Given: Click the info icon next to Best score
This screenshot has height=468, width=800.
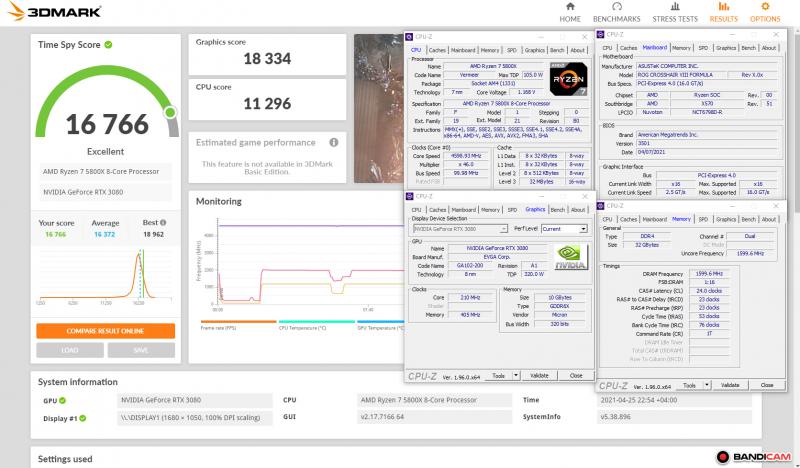Looking at the screenshot, I should (163, 223).
